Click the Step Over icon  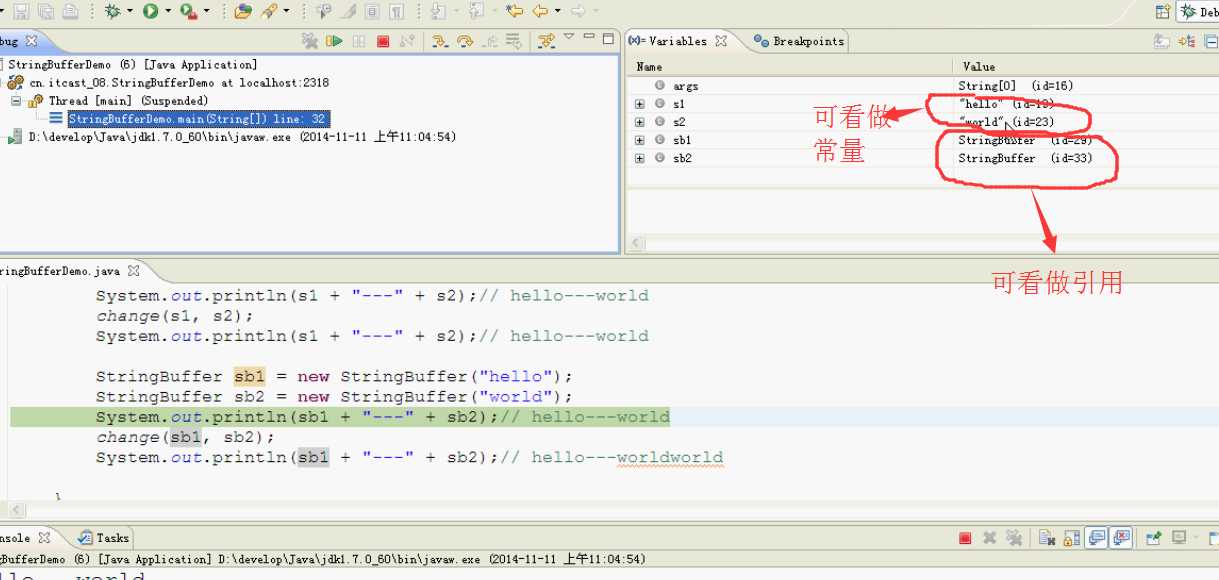click(465, 41)
